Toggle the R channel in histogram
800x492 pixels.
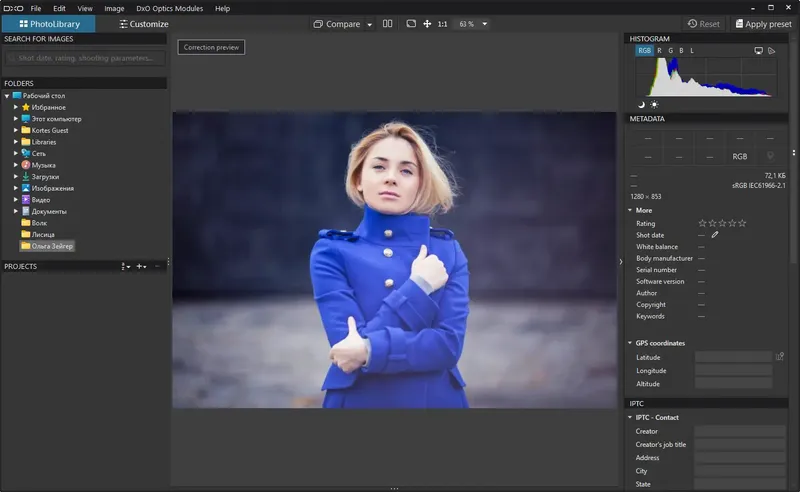click(x=660, y=50)
